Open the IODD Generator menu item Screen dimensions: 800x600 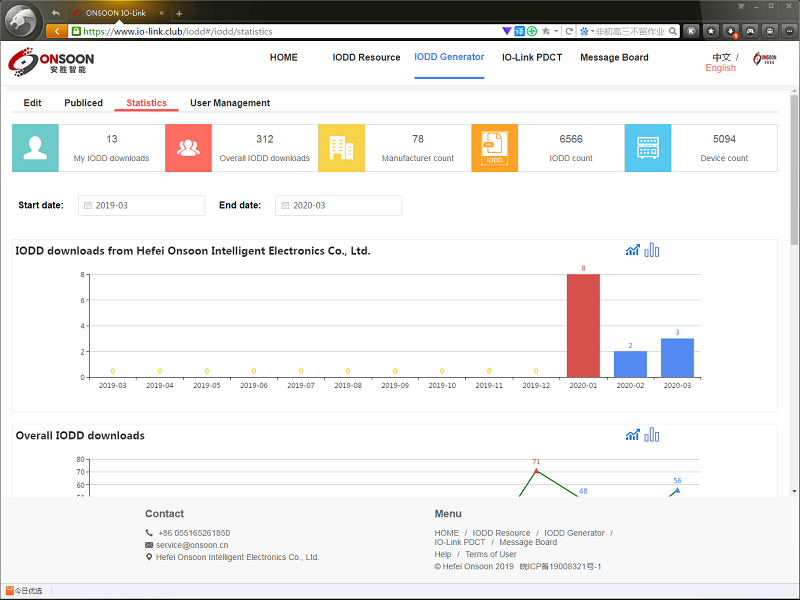449,57
